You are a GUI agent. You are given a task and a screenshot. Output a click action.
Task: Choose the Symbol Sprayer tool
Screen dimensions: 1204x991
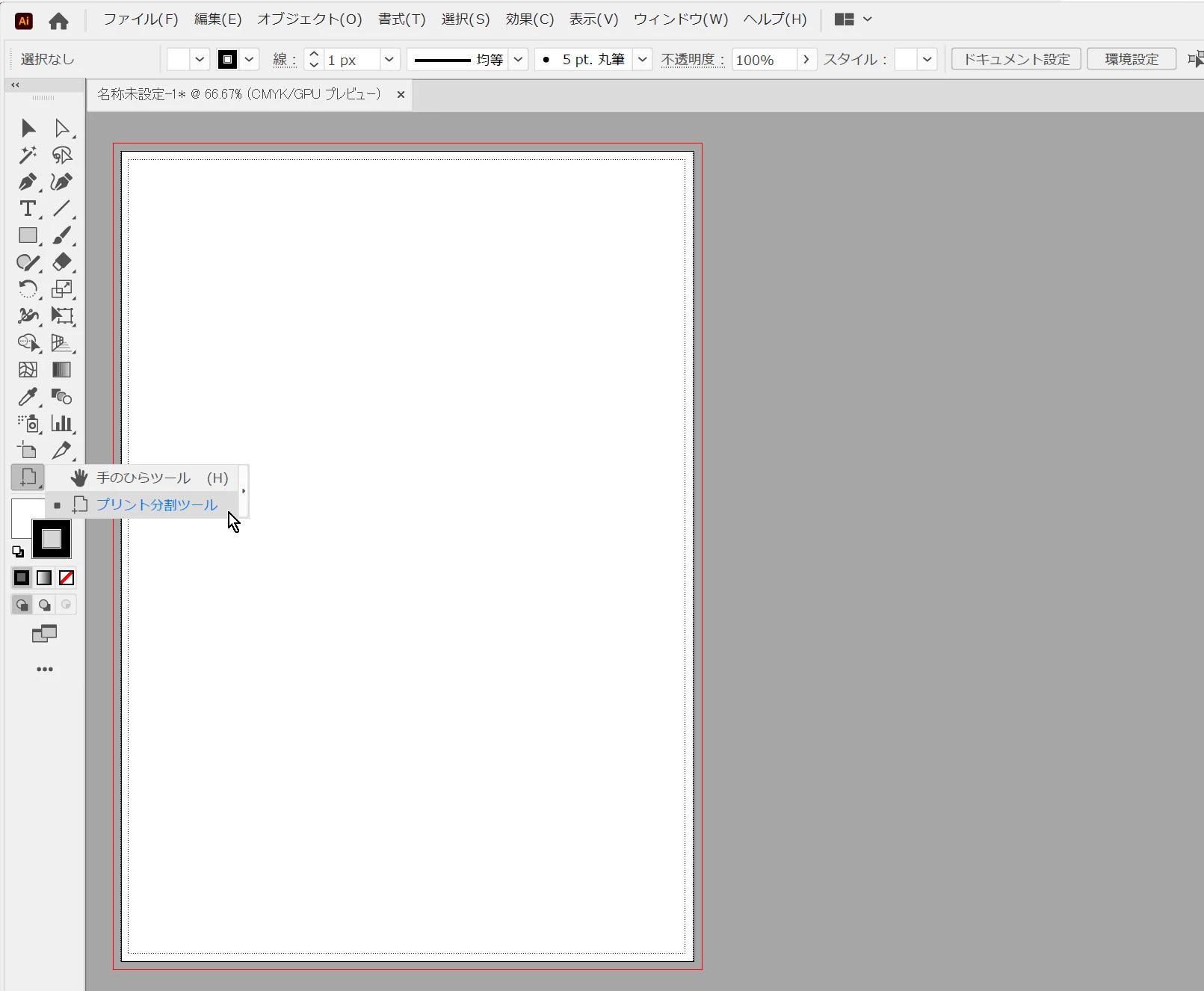click(28, 424)
